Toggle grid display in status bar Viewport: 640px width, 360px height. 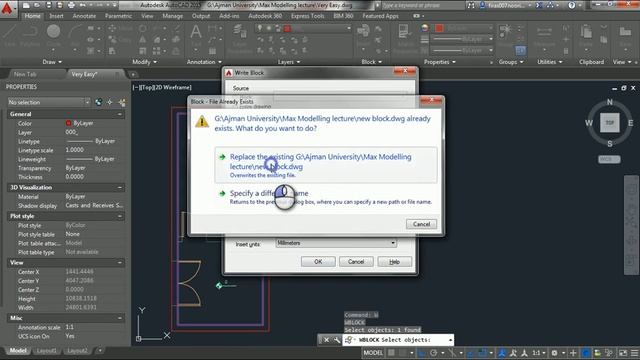391,353
